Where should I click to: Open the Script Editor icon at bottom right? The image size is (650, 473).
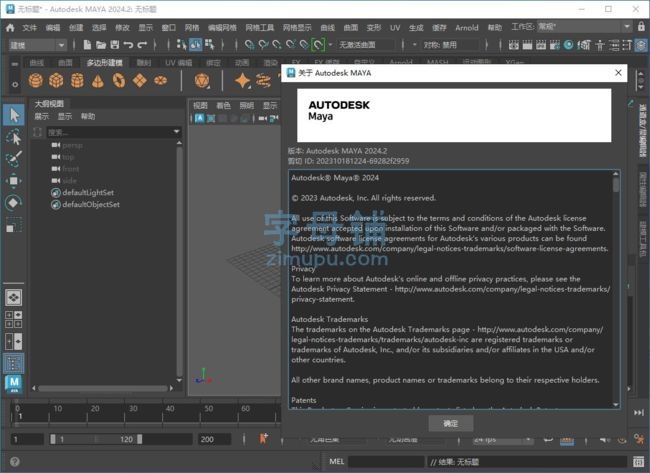point(639,461)
